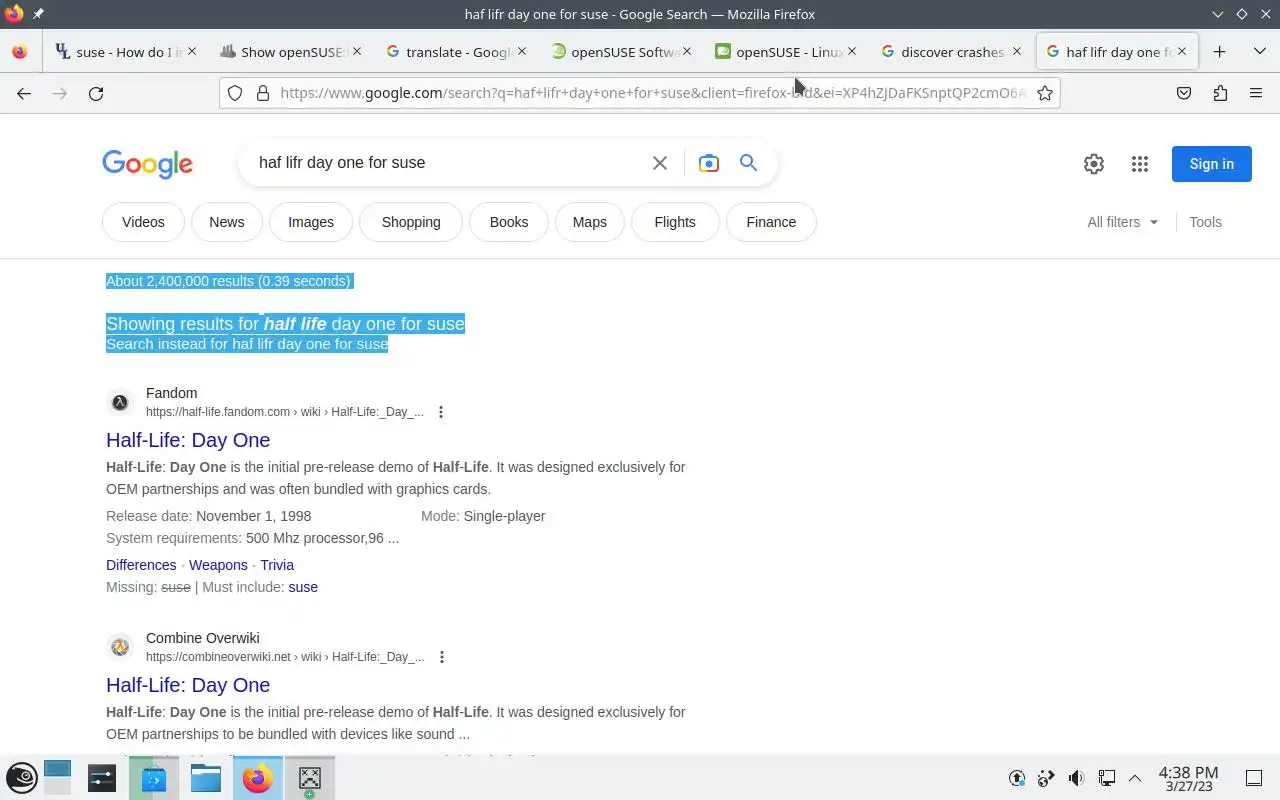Image resolution: width=1280 pixels, height=800 pixels.
Task: Open the pinned Firefox tab
Action: 20,51
